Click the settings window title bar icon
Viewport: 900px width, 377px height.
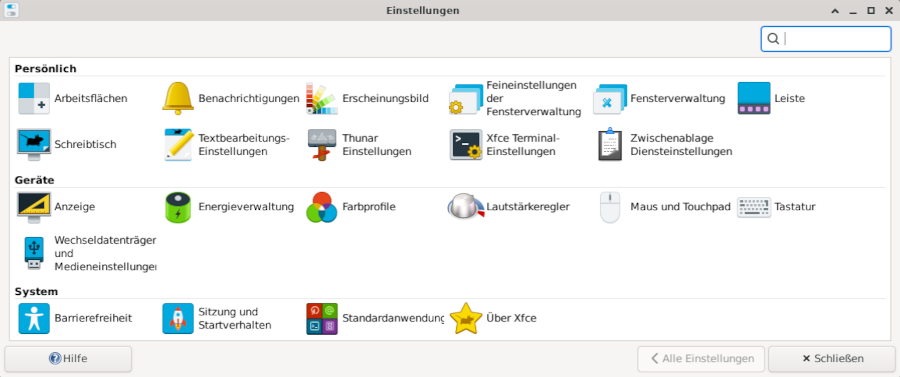tap(11, 10)
